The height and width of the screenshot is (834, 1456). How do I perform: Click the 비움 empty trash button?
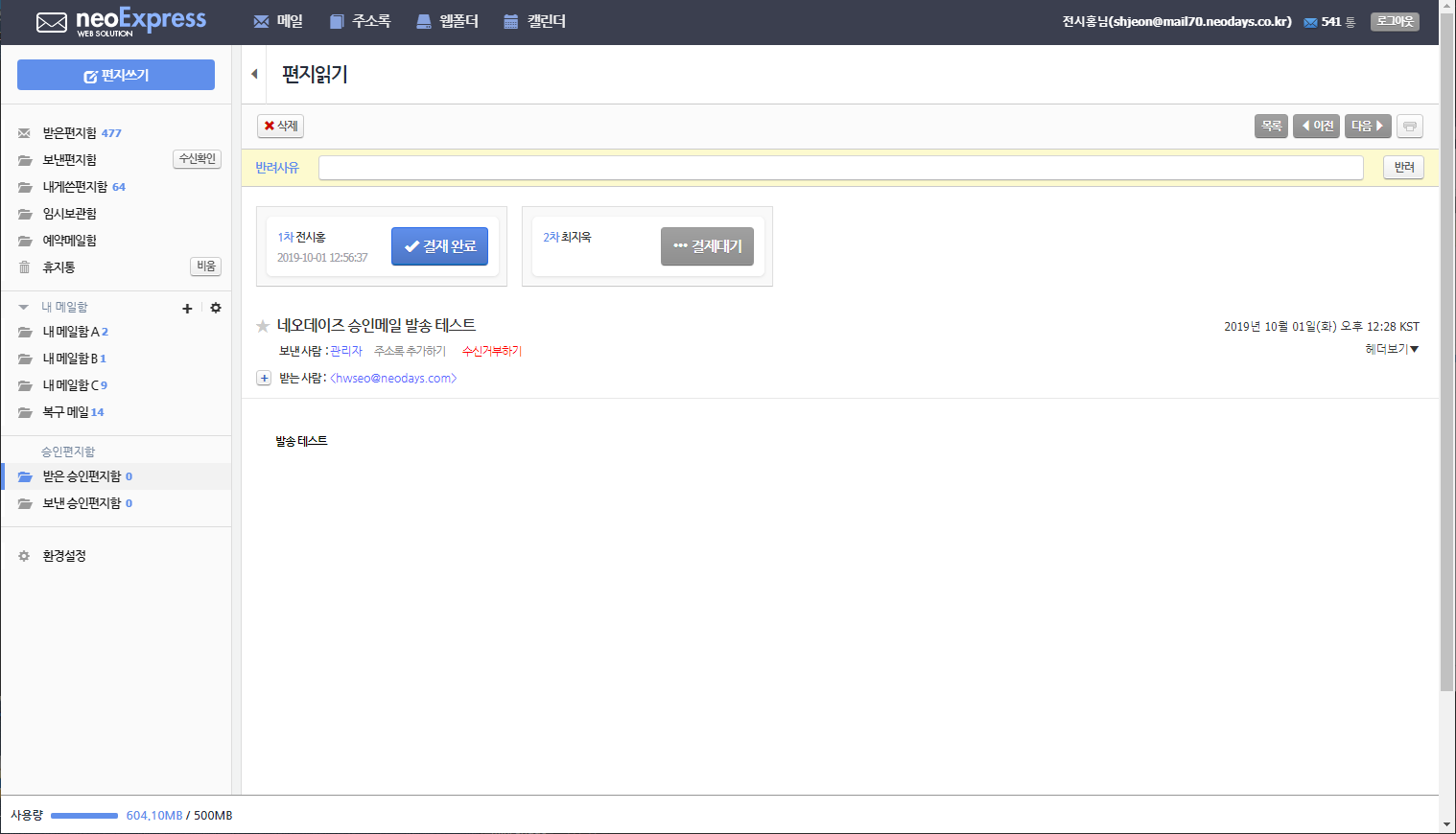point(206,266)
